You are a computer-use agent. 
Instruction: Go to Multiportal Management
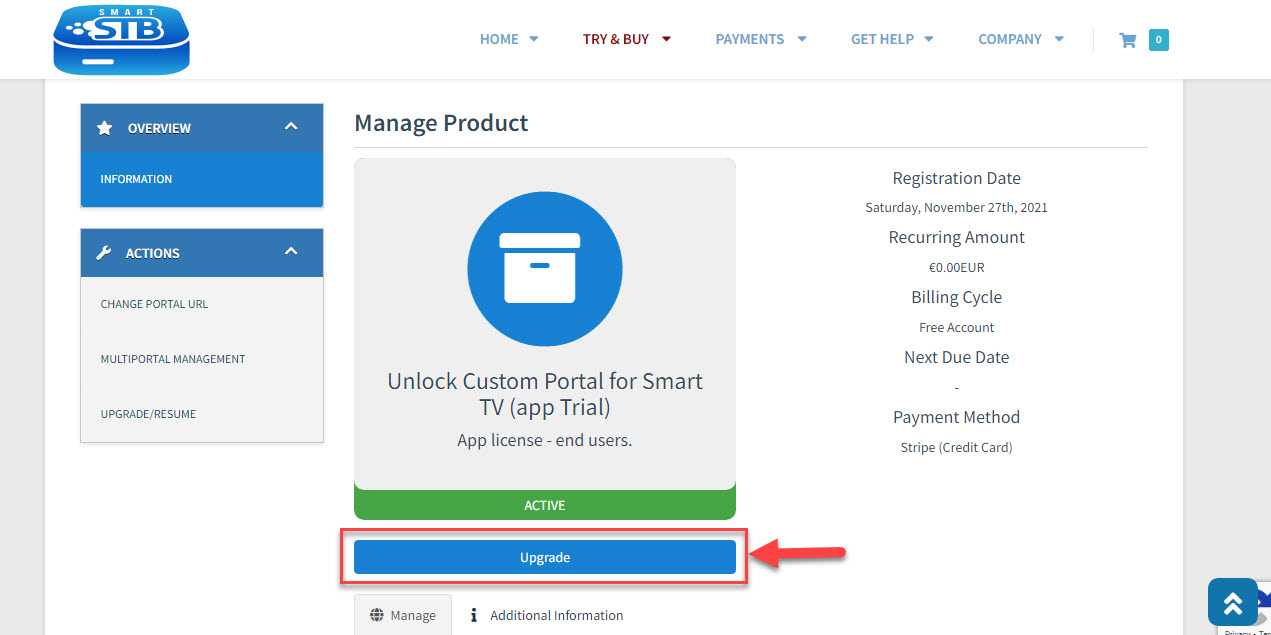point(172,359)
